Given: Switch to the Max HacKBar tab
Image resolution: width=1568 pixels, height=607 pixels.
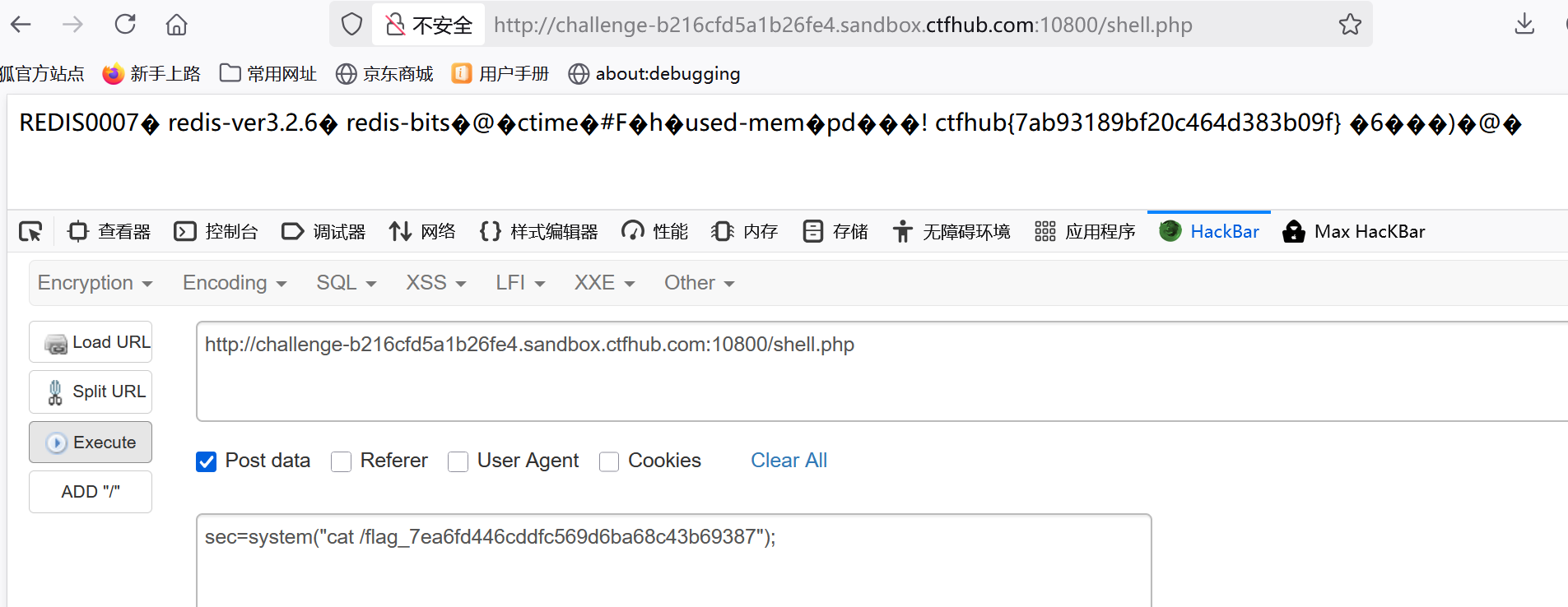Looking at the screenshot, I should [1354, 232].
